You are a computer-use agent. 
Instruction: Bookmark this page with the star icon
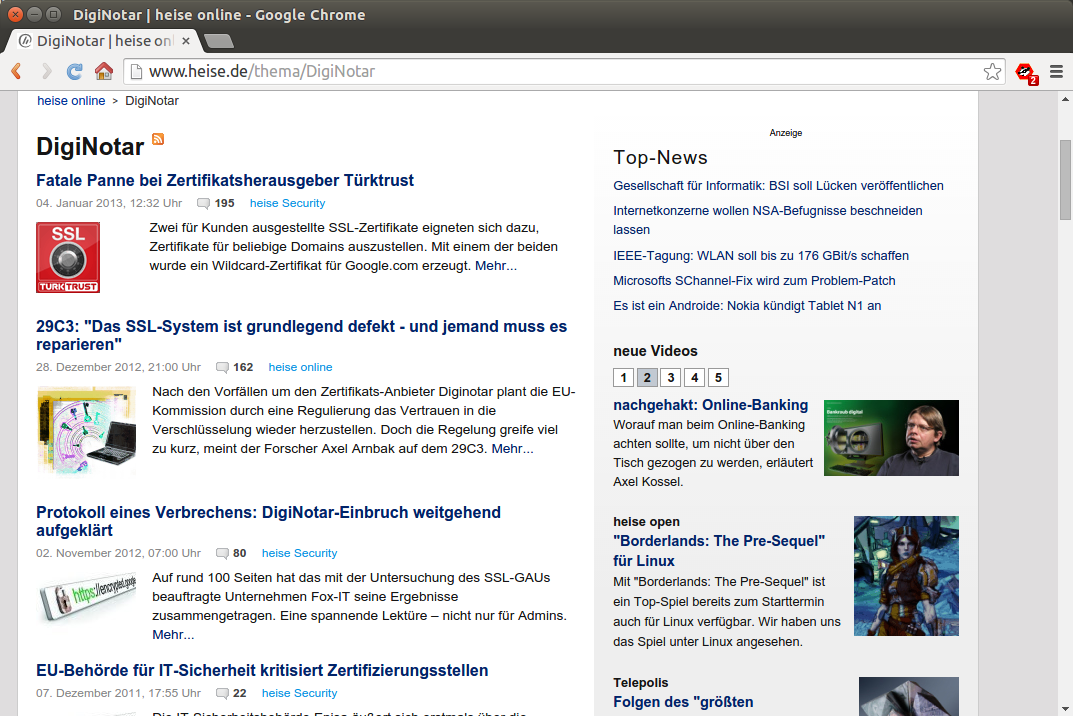991,71
